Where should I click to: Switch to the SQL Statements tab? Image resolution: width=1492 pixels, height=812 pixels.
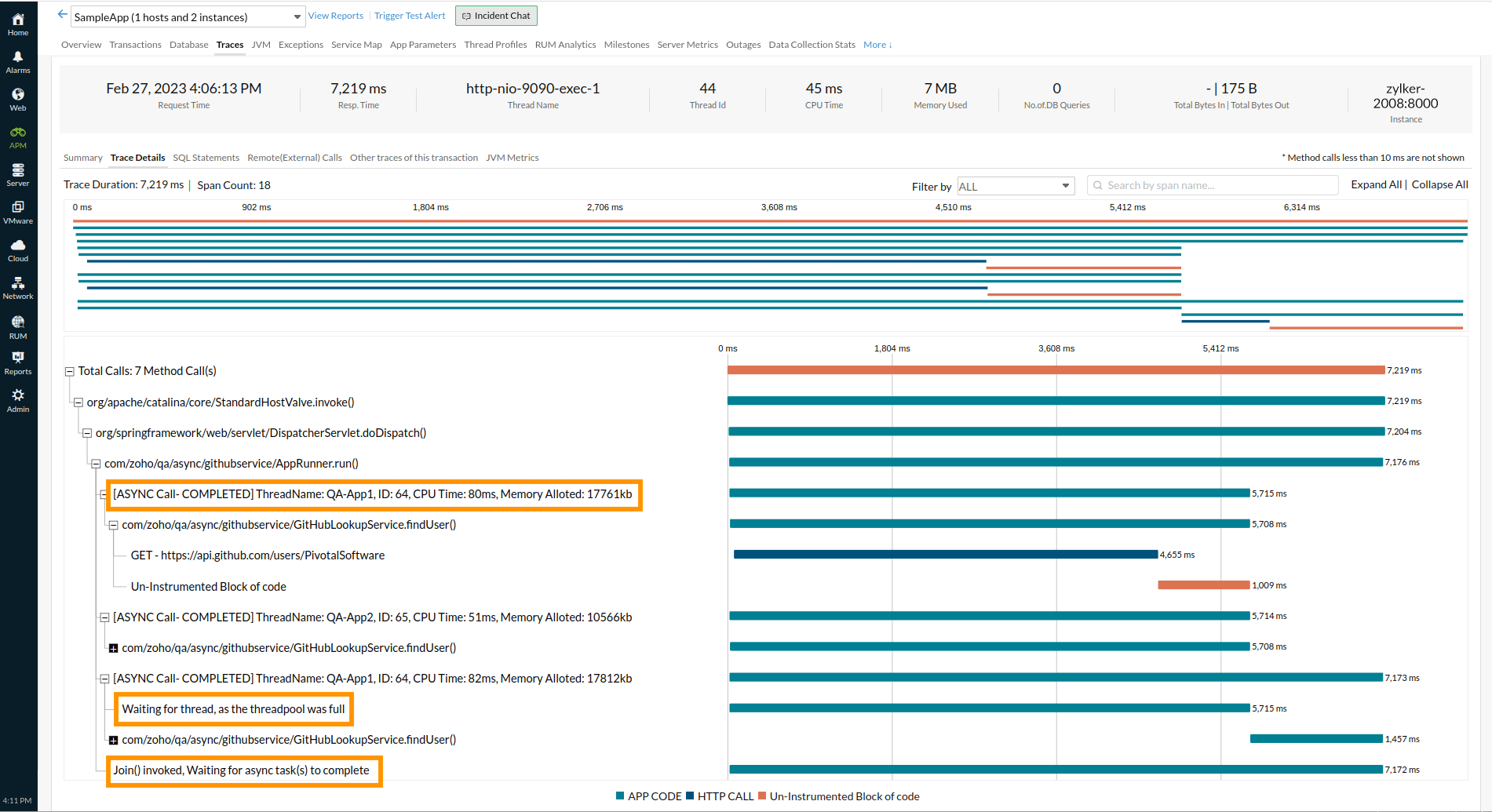tap(206, 158)
